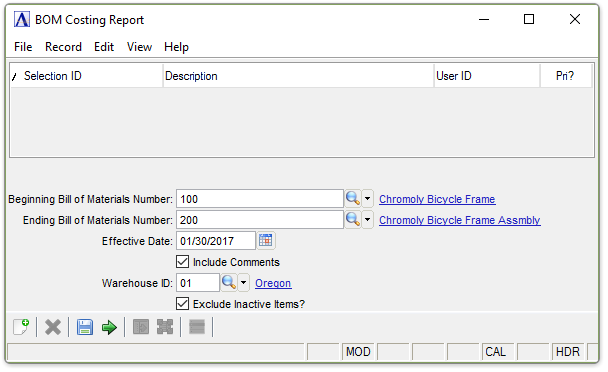Open the Record menu

(x=63, y=47)
